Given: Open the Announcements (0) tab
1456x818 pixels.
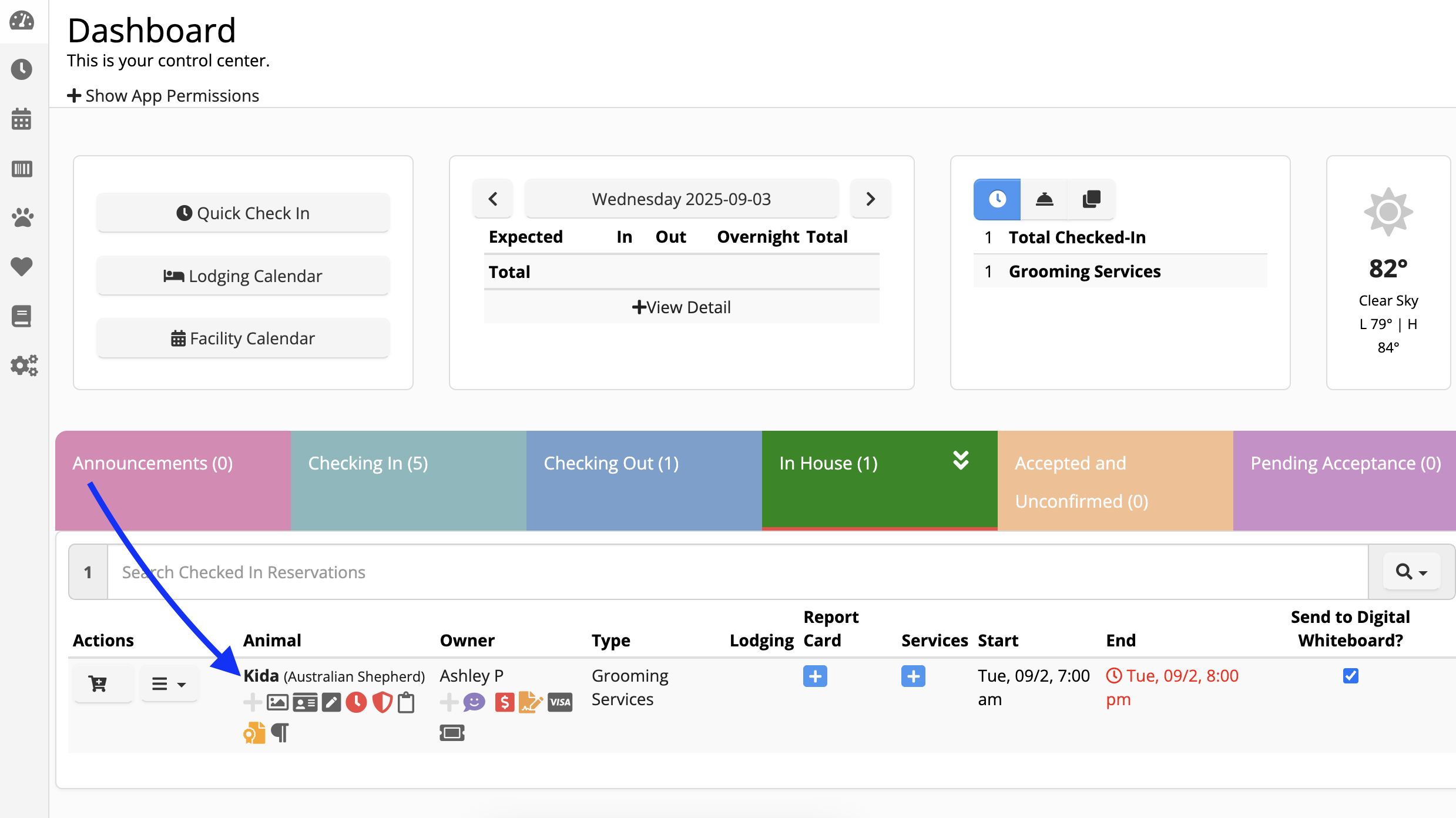Looking at the screenshot, I should [x=173, y=480].
